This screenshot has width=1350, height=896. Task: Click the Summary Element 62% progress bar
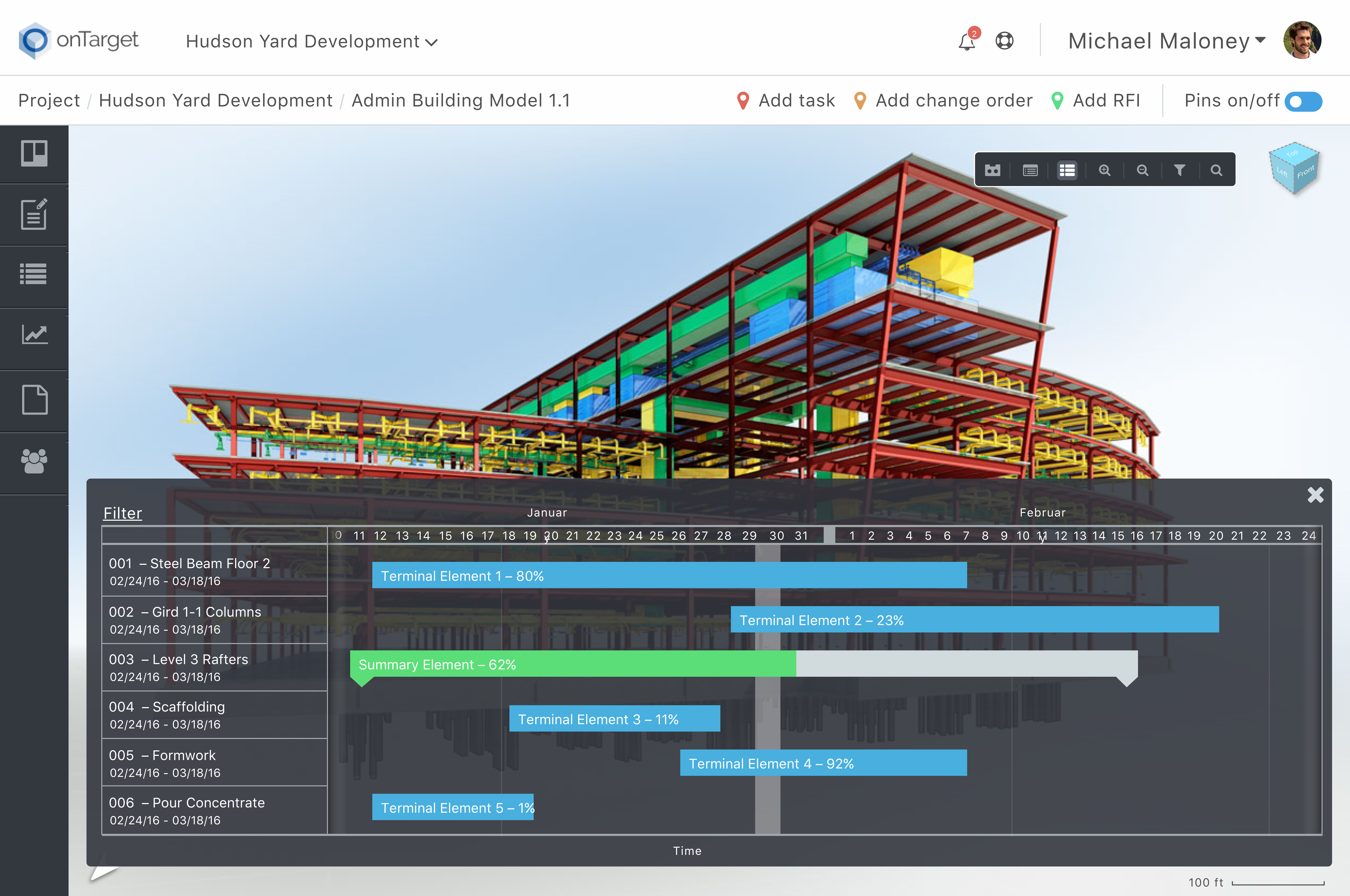point(572,664)
